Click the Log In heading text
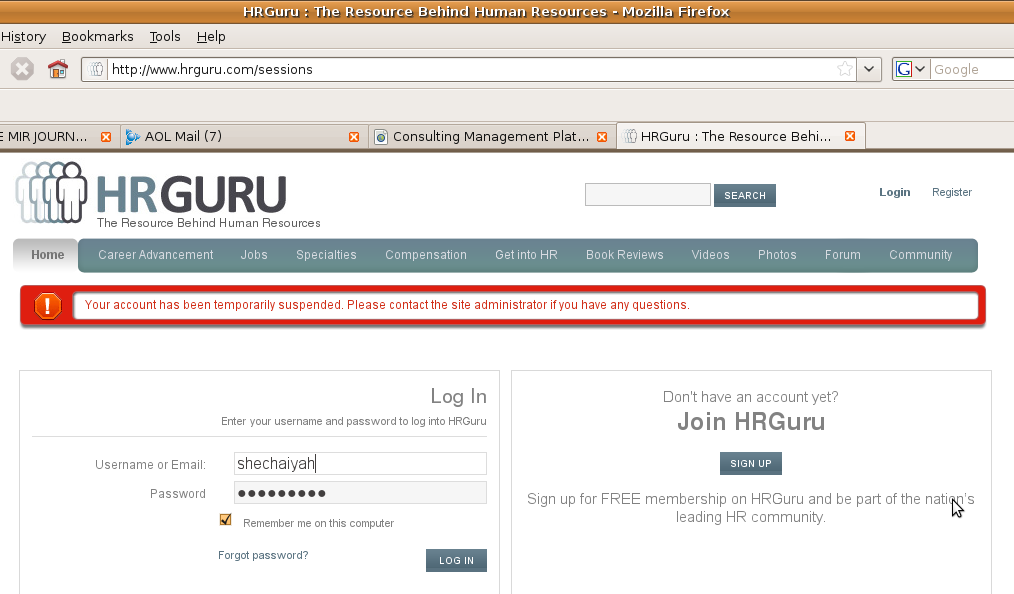This screenshot has width=1014, height=594. tap(458, 396)
